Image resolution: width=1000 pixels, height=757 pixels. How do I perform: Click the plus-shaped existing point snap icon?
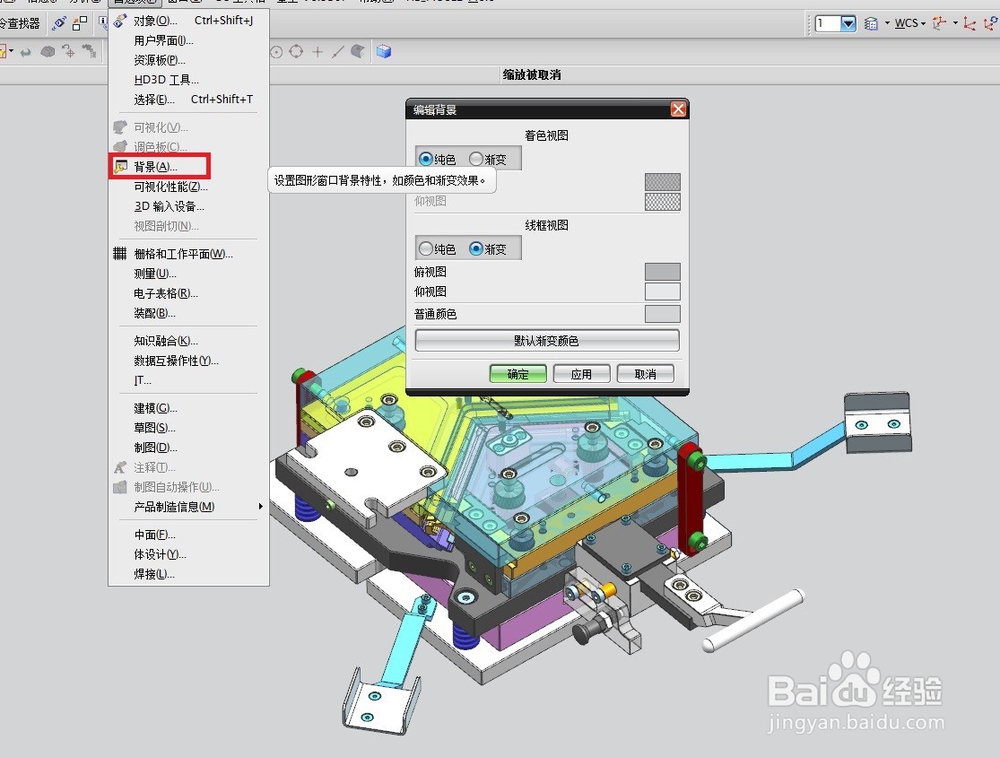pos(317,52)
